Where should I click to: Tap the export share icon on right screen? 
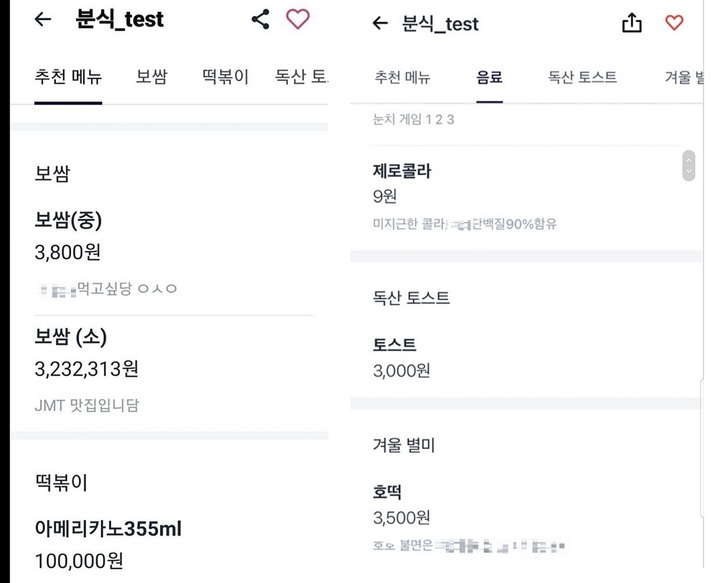click(632, 22)
